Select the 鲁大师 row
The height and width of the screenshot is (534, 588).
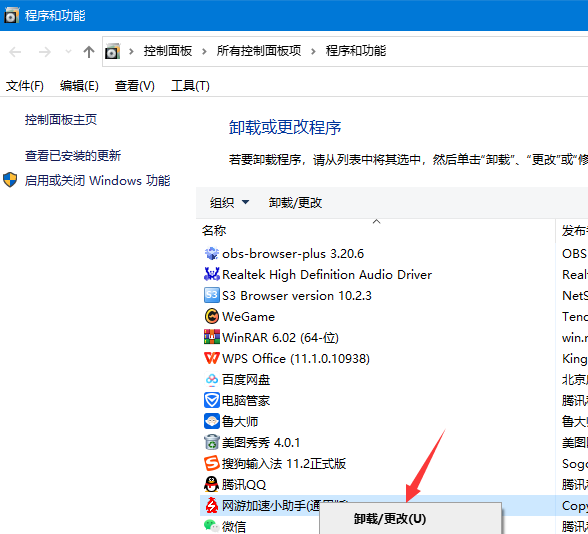click(x=394, y=422)
